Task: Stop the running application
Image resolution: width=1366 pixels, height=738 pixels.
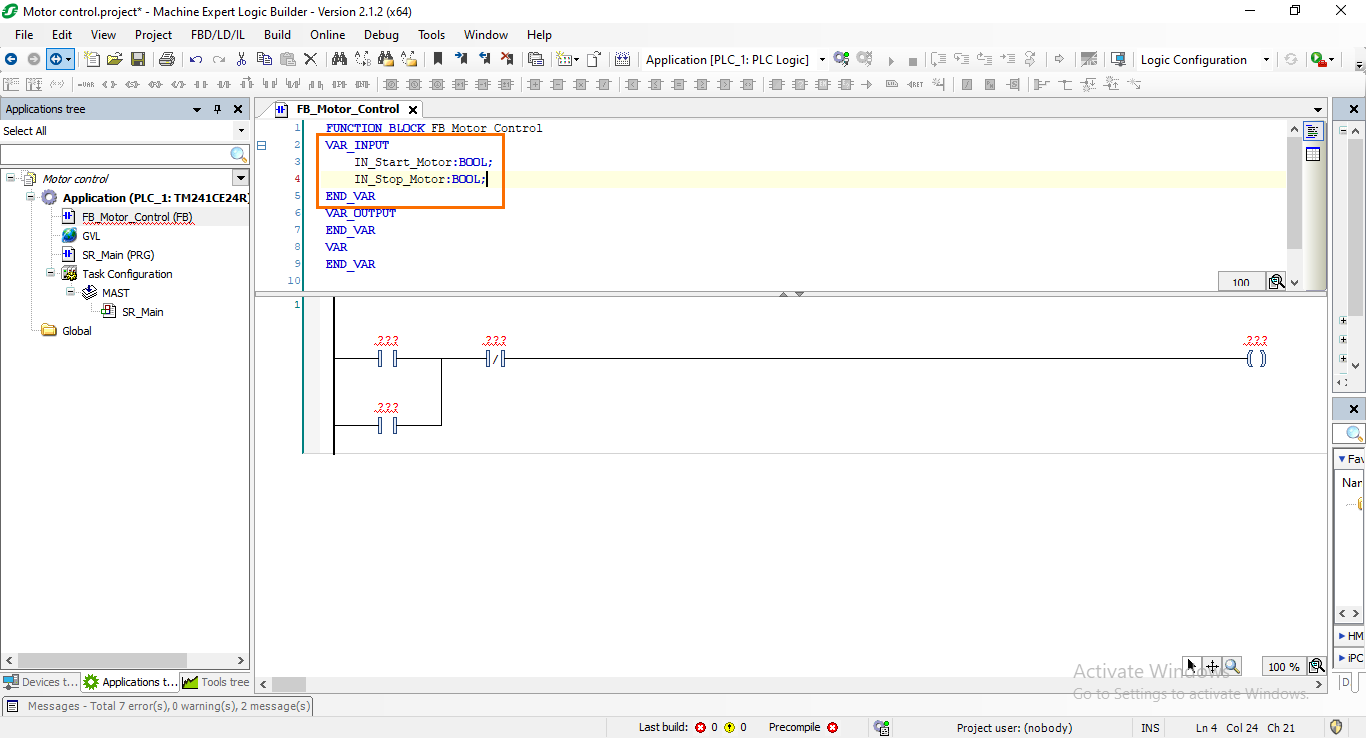Action: coord(912,59)
